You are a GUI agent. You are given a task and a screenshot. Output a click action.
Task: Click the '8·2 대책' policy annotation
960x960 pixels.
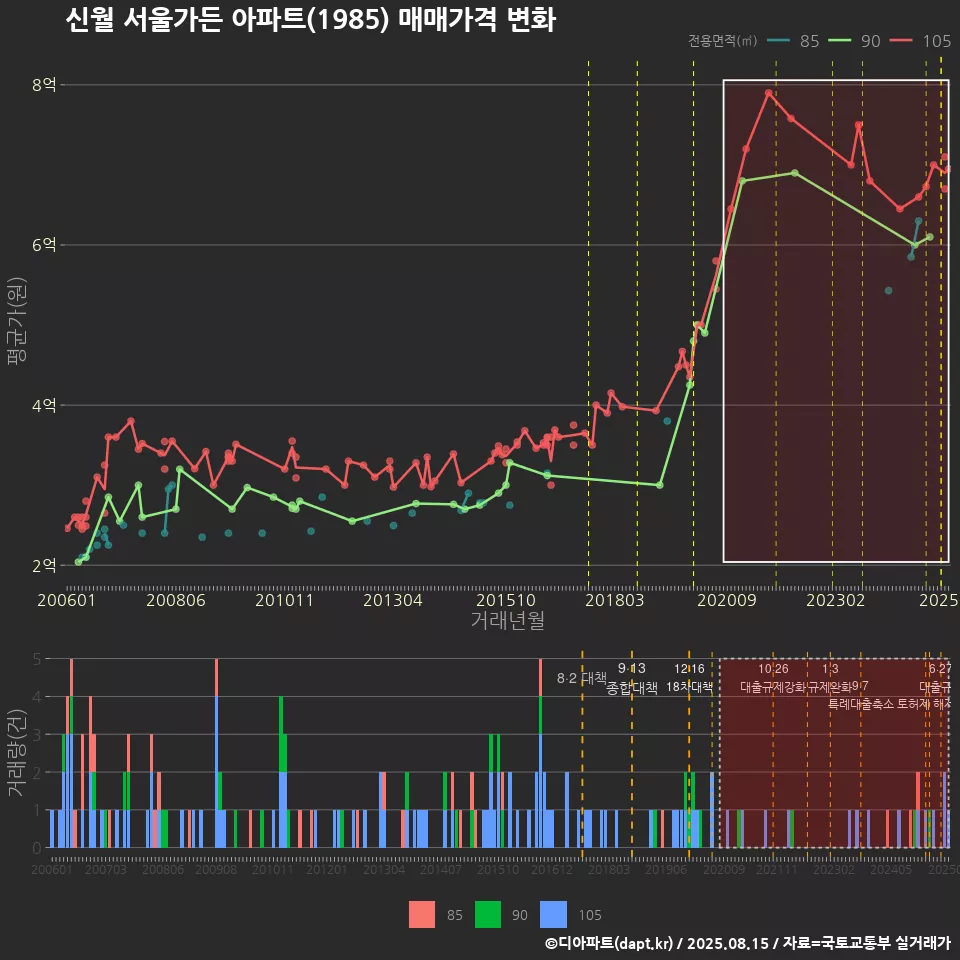tap(582, 678)
